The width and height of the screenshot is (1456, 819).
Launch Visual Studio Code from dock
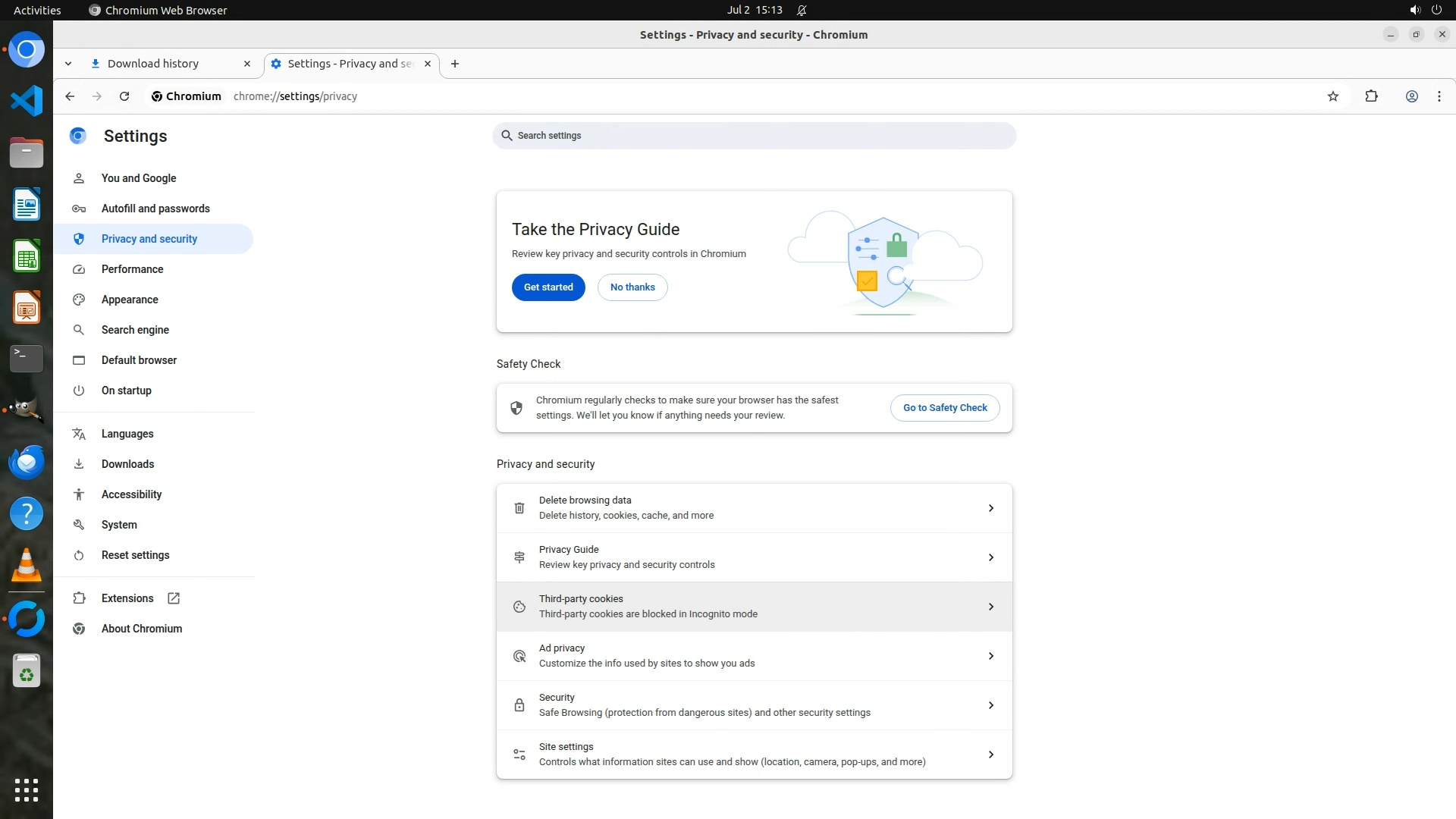(x=27, y=101)
